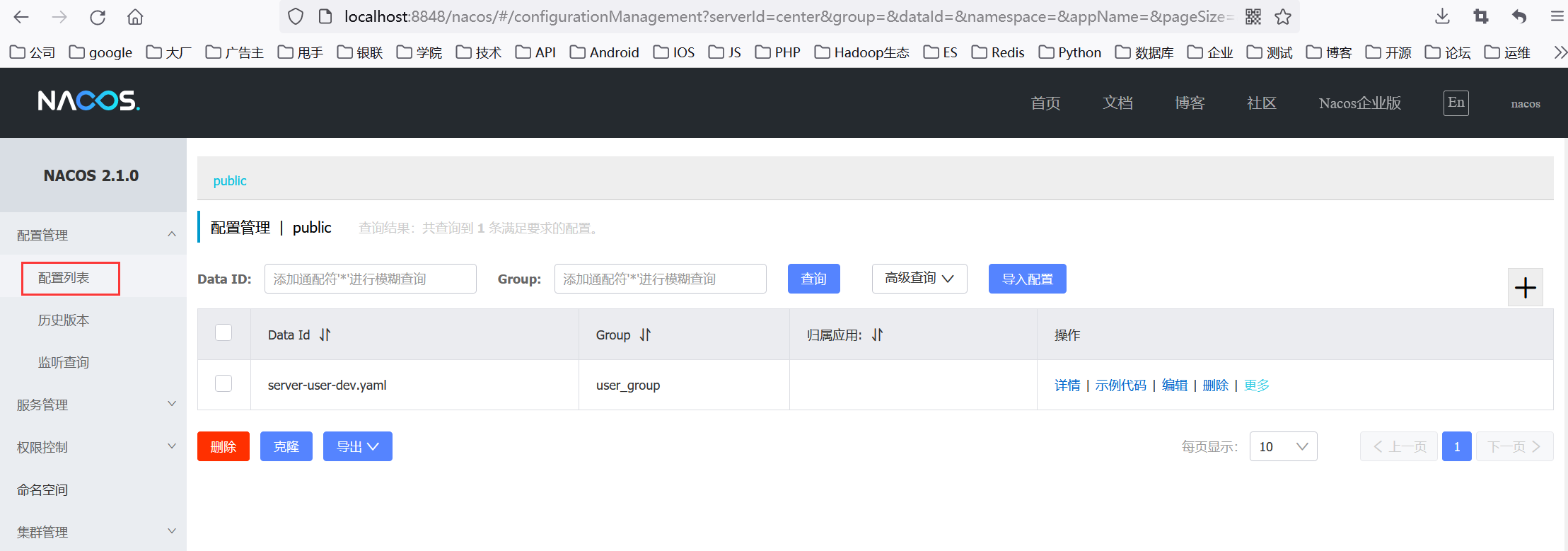
Task: Check the server-user-dev.yaml row checkbox
Action: click(x=223, y=383)
